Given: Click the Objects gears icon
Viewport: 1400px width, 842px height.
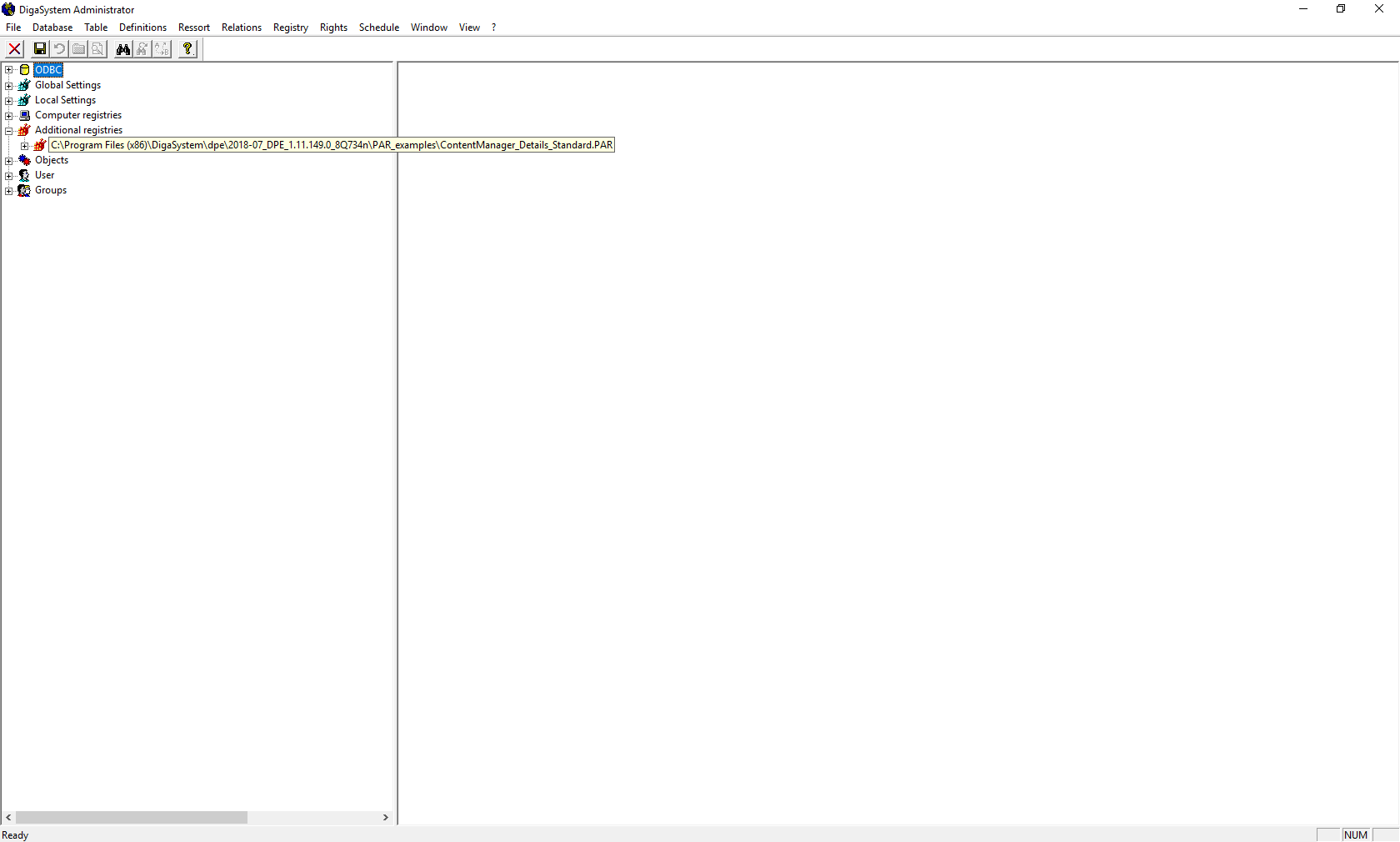Looking at the screenshot, I should click(x=25, y=160).
